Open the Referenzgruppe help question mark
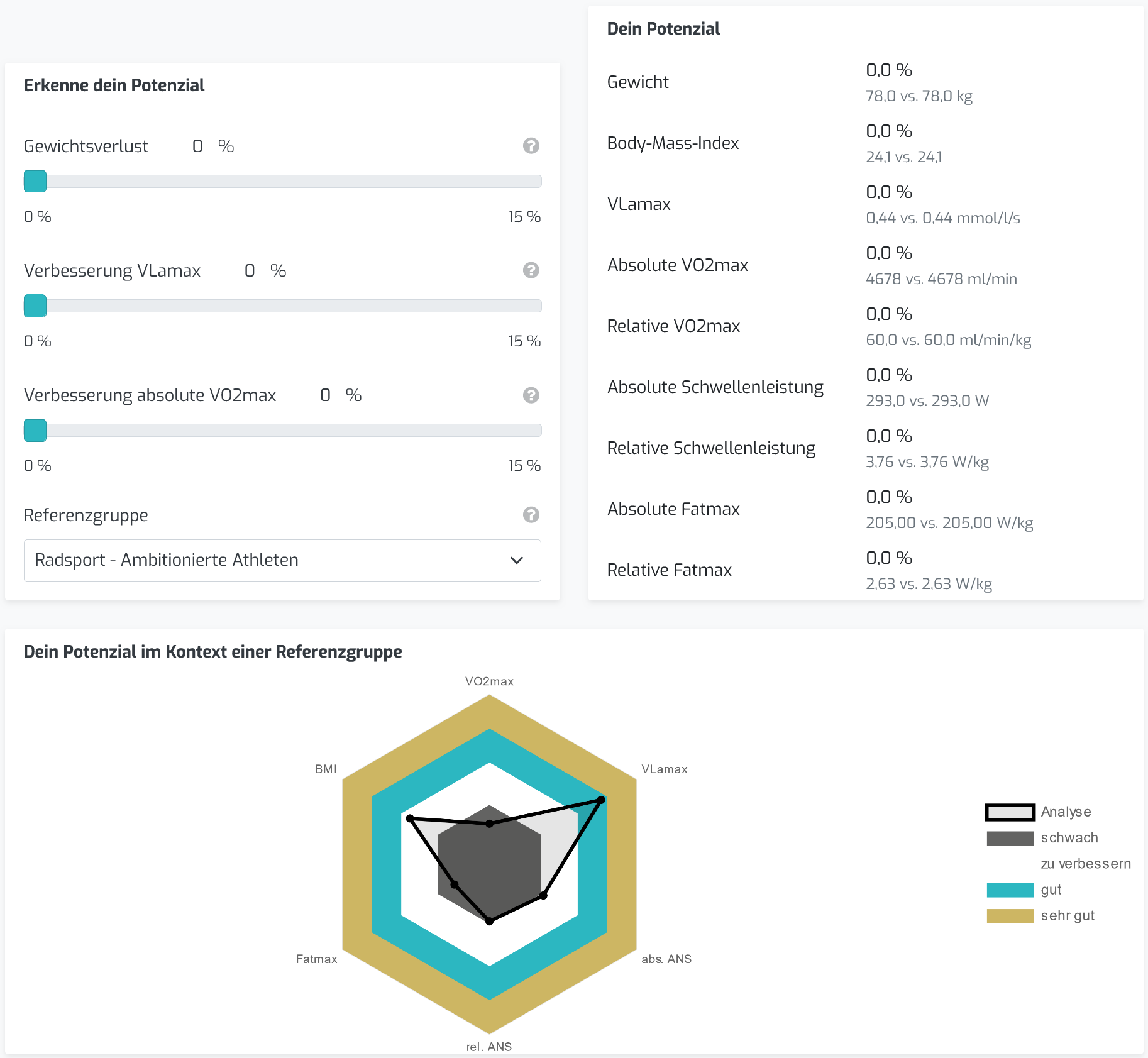1148x1058 pixels. tap(531, 515)
